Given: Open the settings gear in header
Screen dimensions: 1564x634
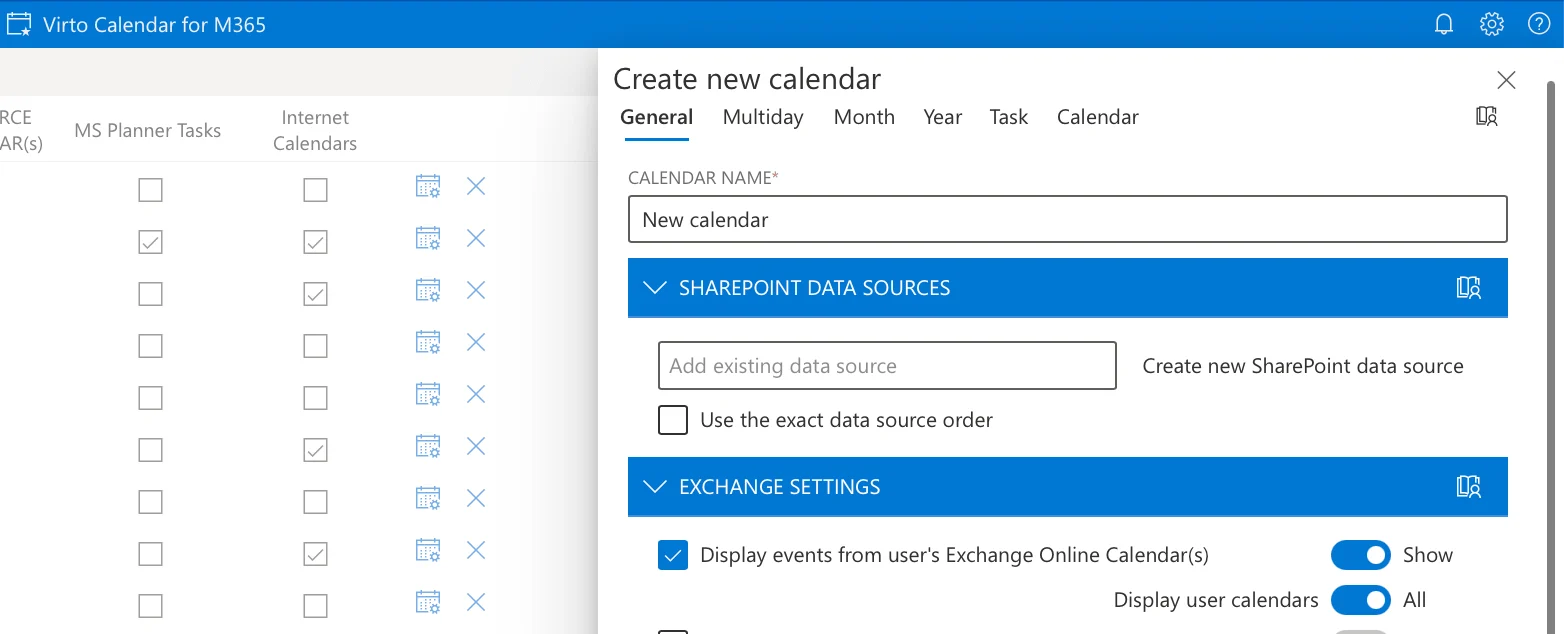Looking at the screenshot, I should click(1491, 24).
